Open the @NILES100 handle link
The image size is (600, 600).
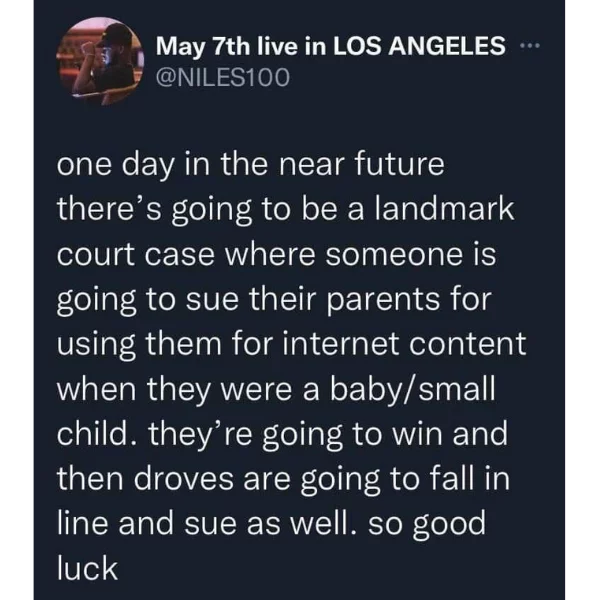223,77
